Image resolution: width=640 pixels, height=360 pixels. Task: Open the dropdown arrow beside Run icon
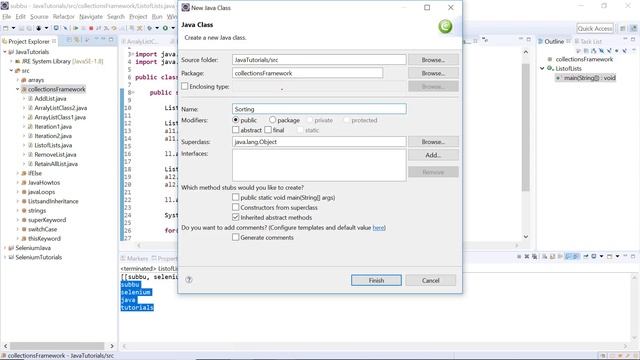point(173,28)
